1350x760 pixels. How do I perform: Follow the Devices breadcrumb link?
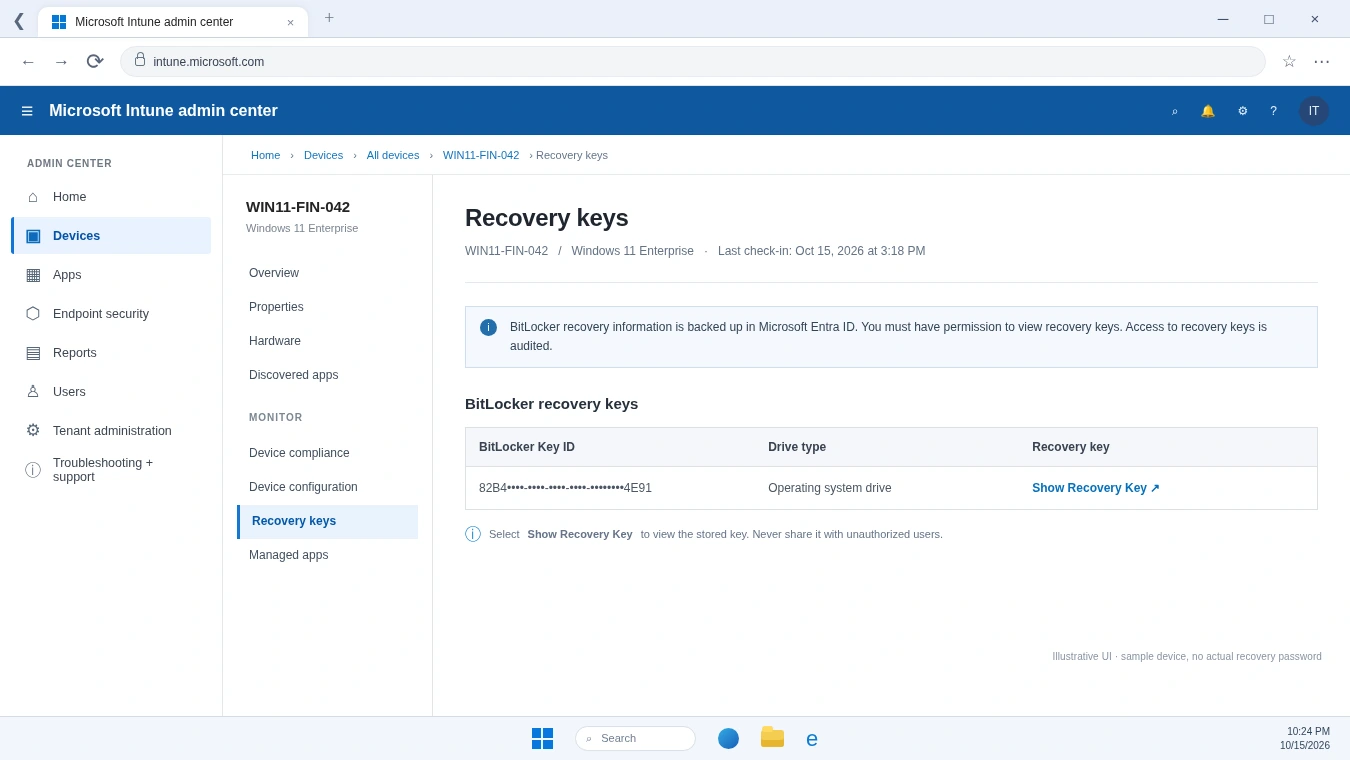coord(323,155)
